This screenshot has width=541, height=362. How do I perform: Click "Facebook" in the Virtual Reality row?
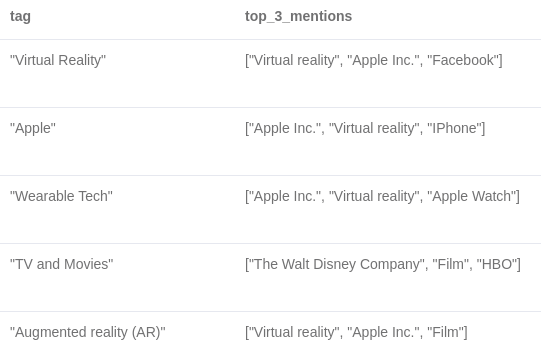(463, 60)
